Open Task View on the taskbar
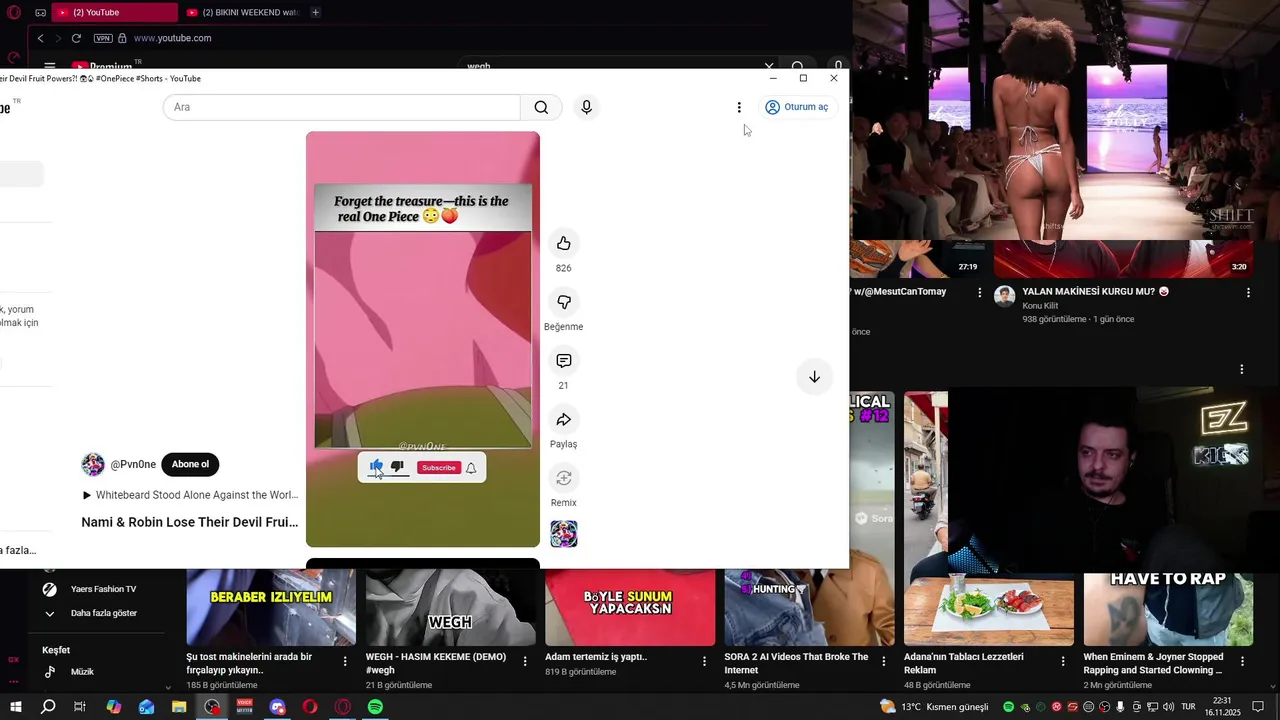The height and width of the screenshot is (720, 1280). pyautogui.click(x=80, y=707)
